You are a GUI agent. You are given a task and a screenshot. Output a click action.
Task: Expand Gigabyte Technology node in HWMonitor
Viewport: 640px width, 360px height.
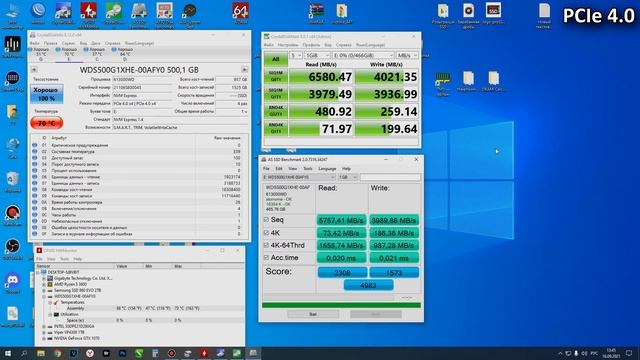(x=44, y=278)
